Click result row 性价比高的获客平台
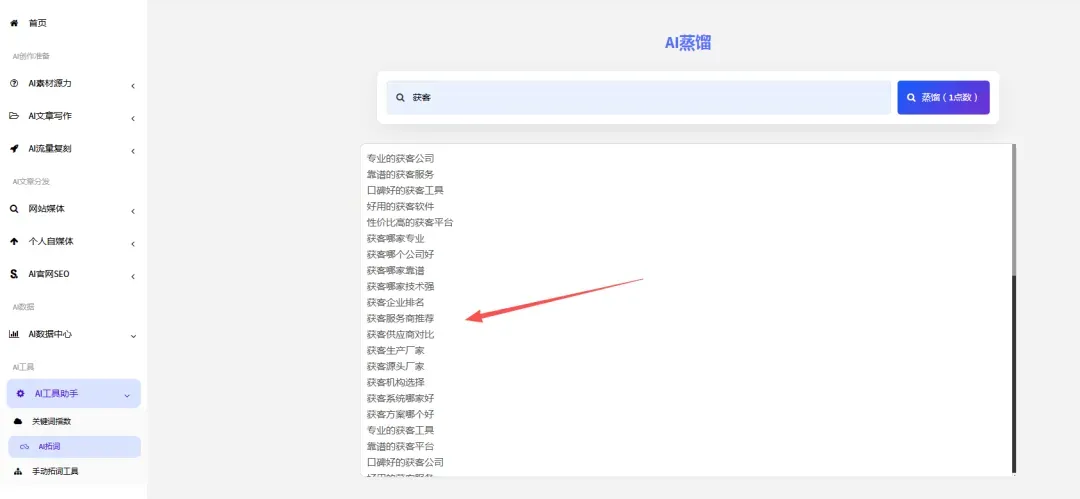1080x499 pixels. click(410, 223)
